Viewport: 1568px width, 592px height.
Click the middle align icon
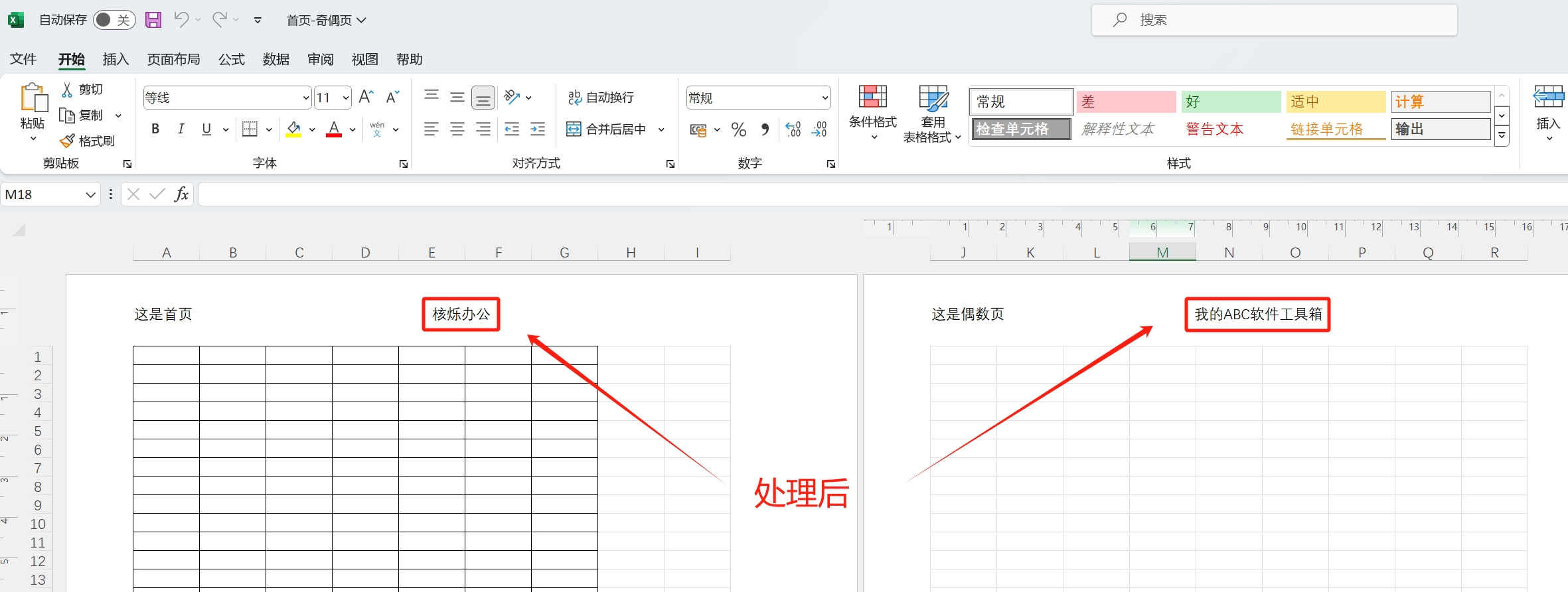[457, 98]
